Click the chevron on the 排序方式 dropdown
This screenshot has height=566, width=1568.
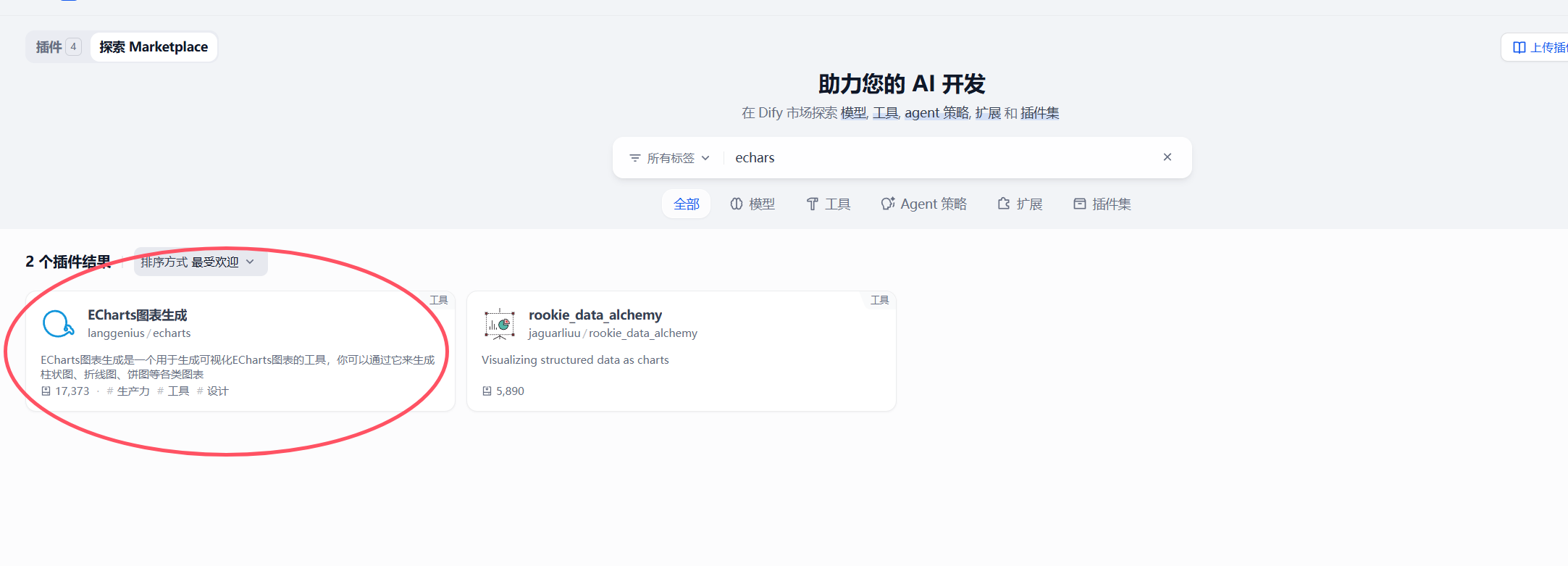[x=250, y=262]
